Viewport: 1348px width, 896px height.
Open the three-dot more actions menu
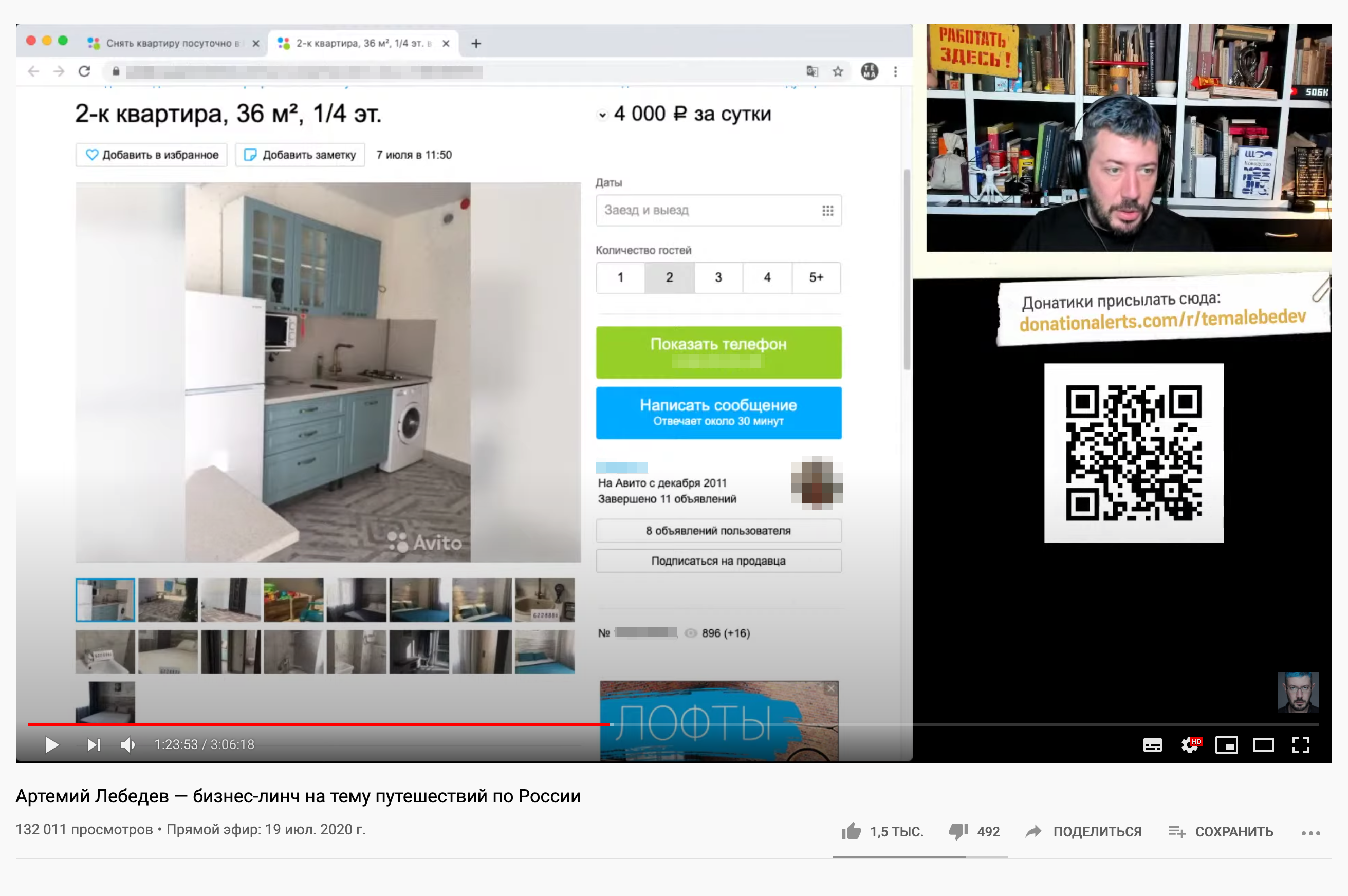pos(1310,833)
